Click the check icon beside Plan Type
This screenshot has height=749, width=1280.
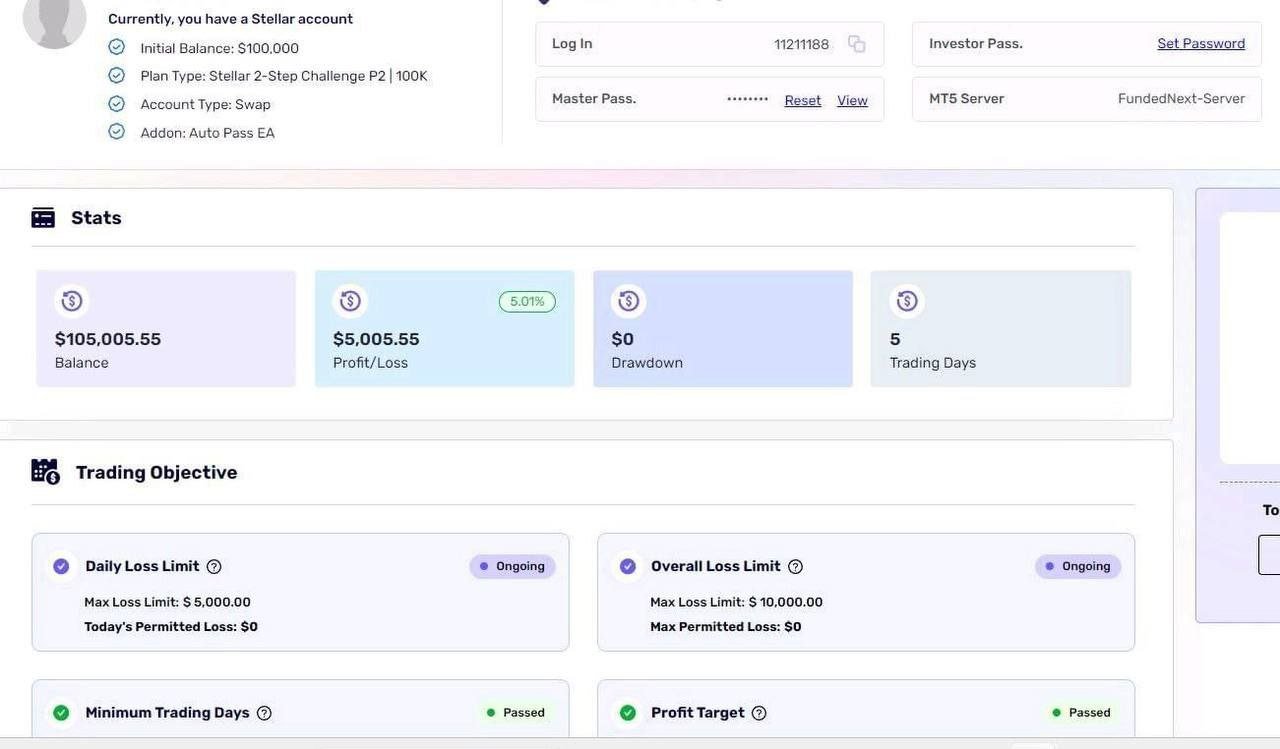(x=117, y=75)
